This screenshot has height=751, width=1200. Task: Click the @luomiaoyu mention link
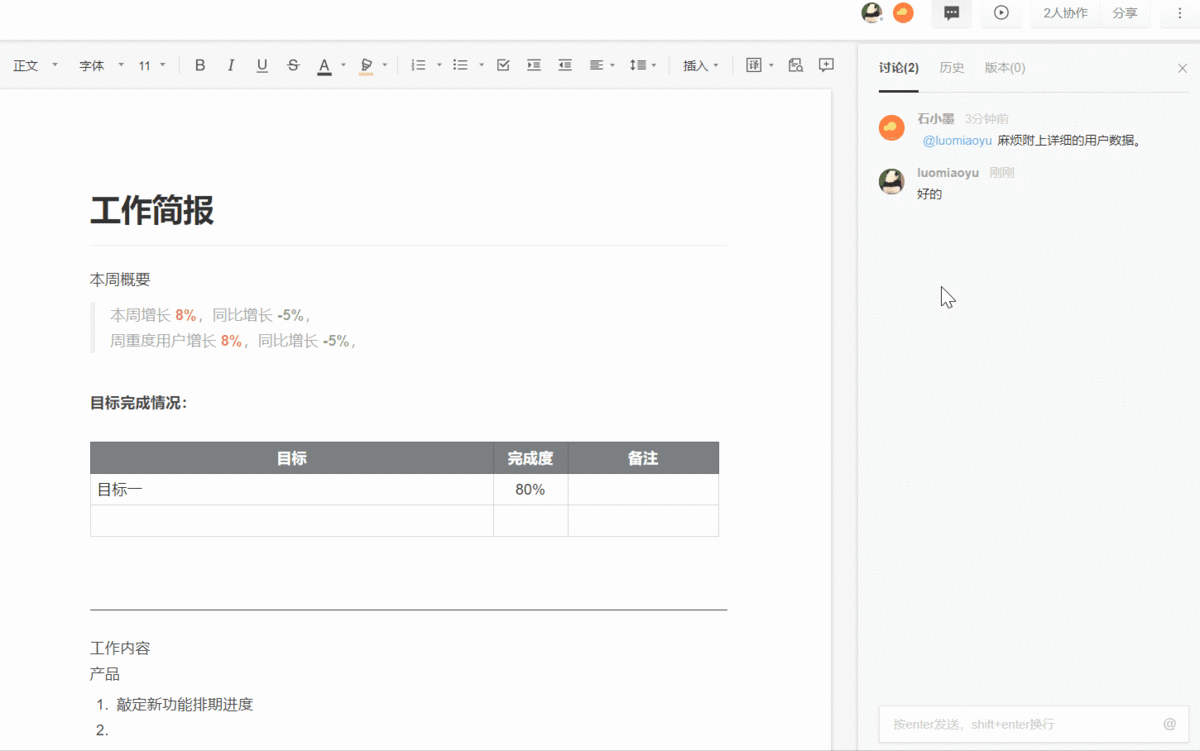click(x=957, y=141)
